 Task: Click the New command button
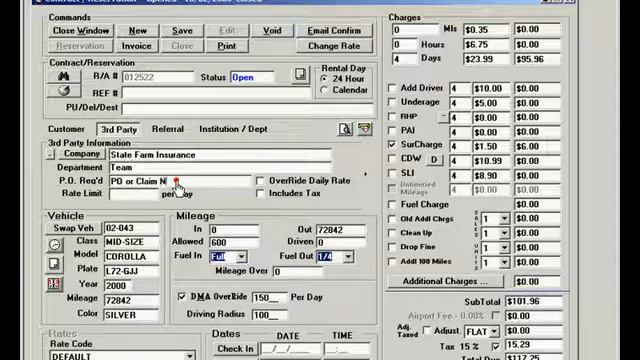click(x=138, y=31)
